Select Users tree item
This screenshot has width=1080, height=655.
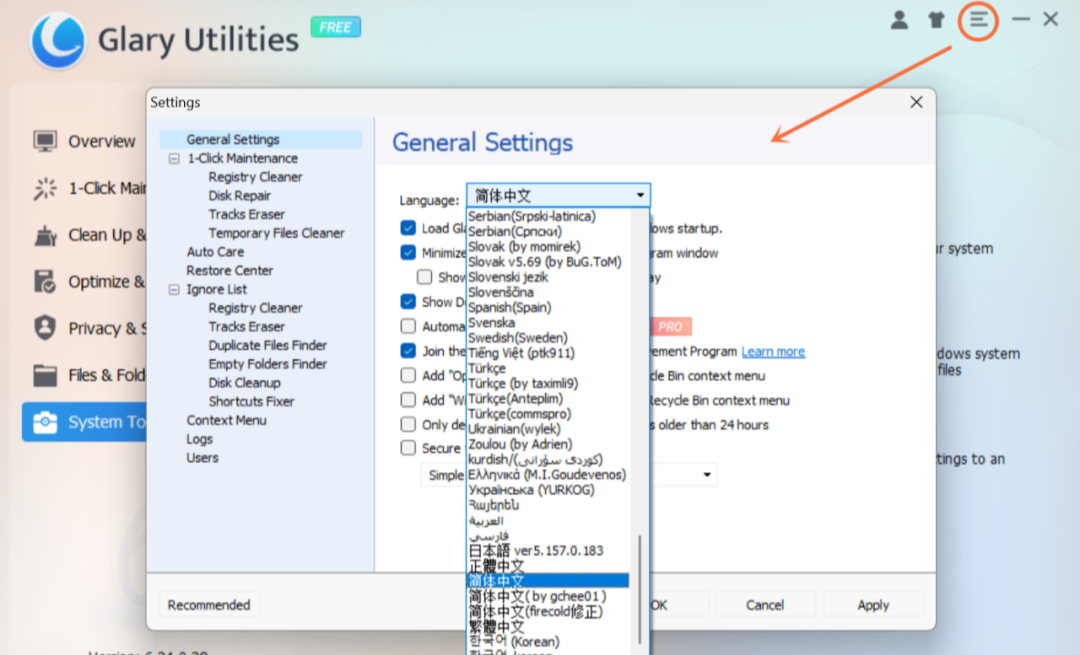[202, 457]
